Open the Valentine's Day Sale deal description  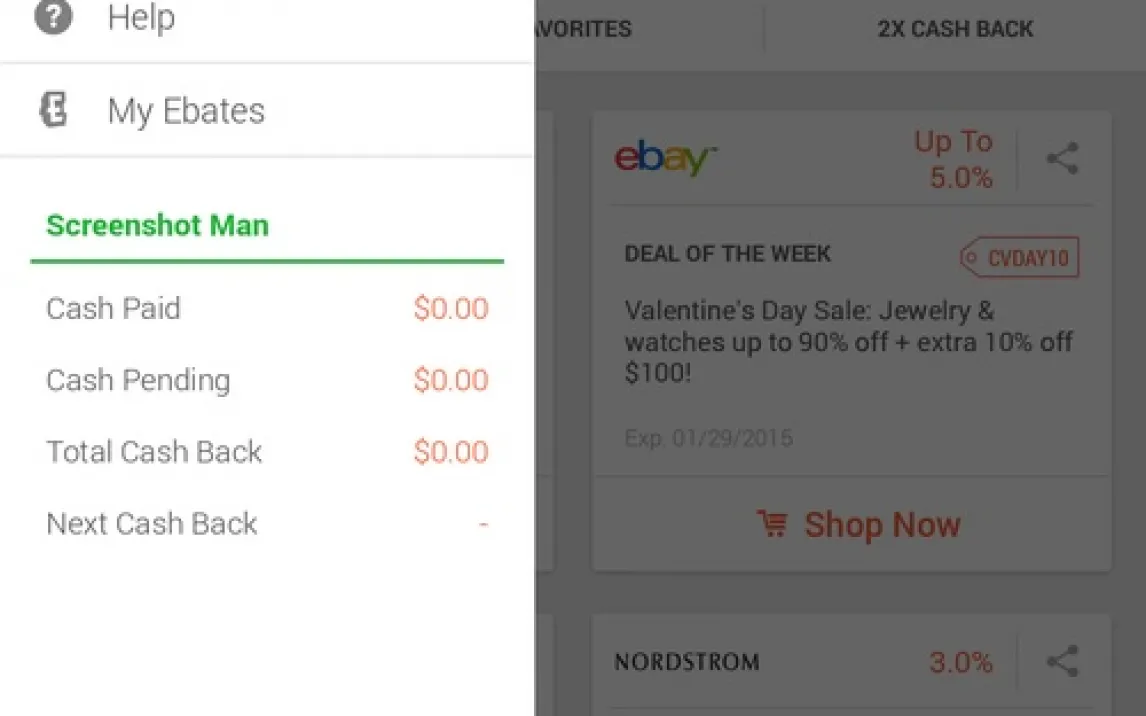[x=848, y=342]
